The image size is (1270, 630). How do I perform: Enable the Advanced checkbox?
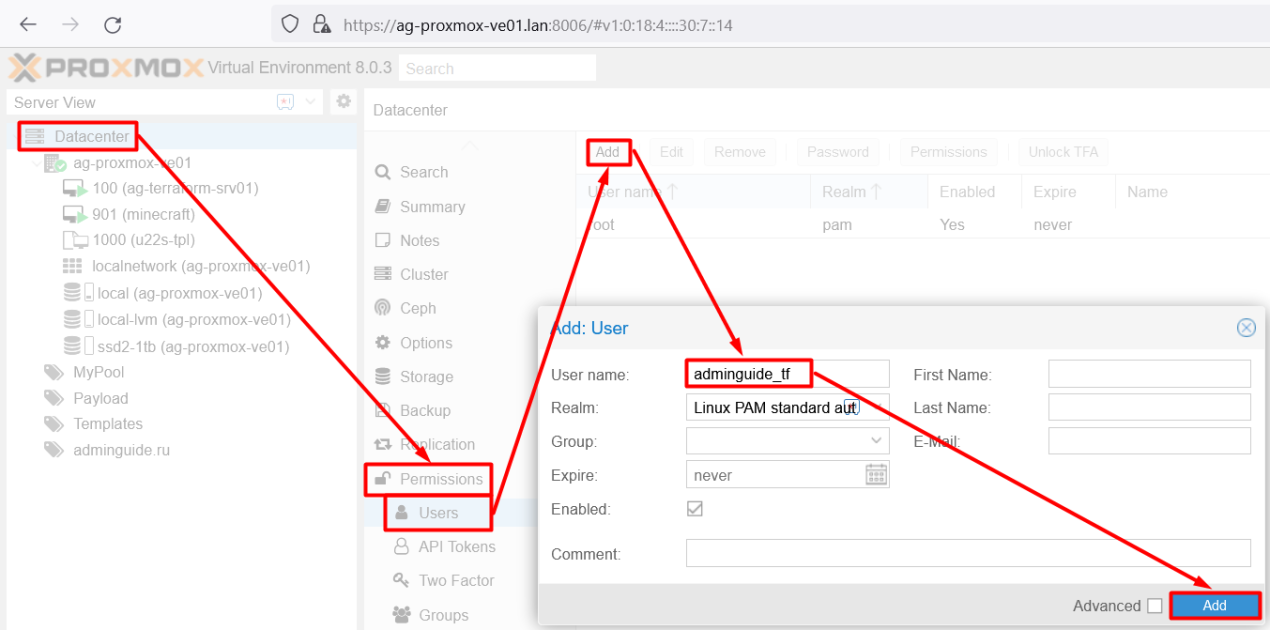coord(1155,606)
